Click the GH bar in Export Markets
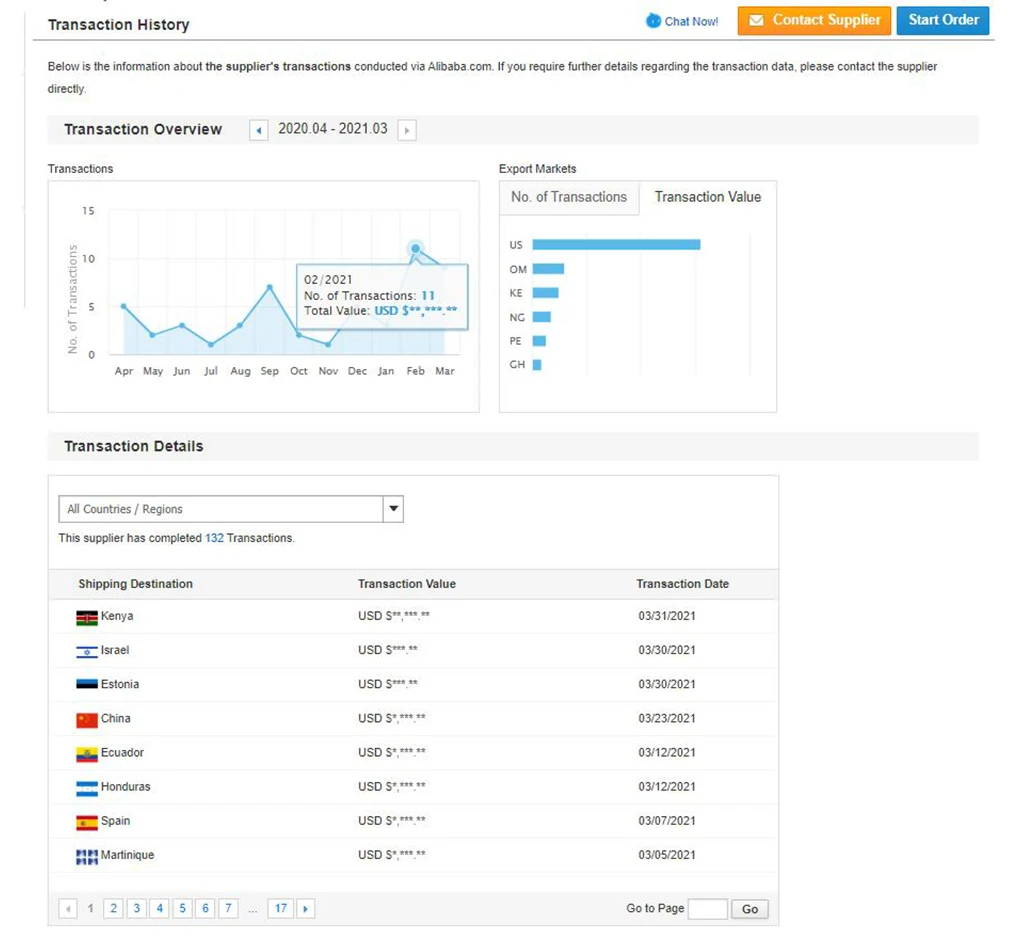 [x=537, y=365]
